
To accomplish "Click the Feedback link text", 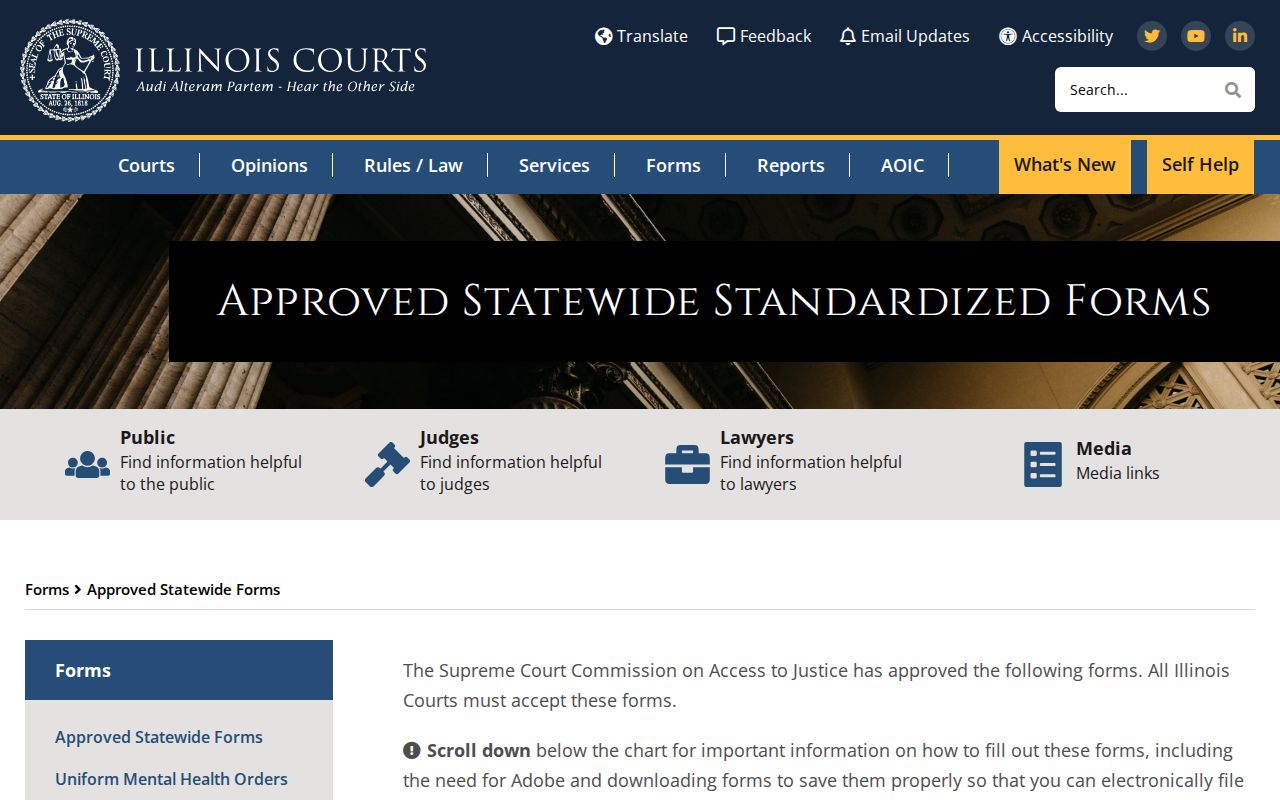I will pos(775,36).
